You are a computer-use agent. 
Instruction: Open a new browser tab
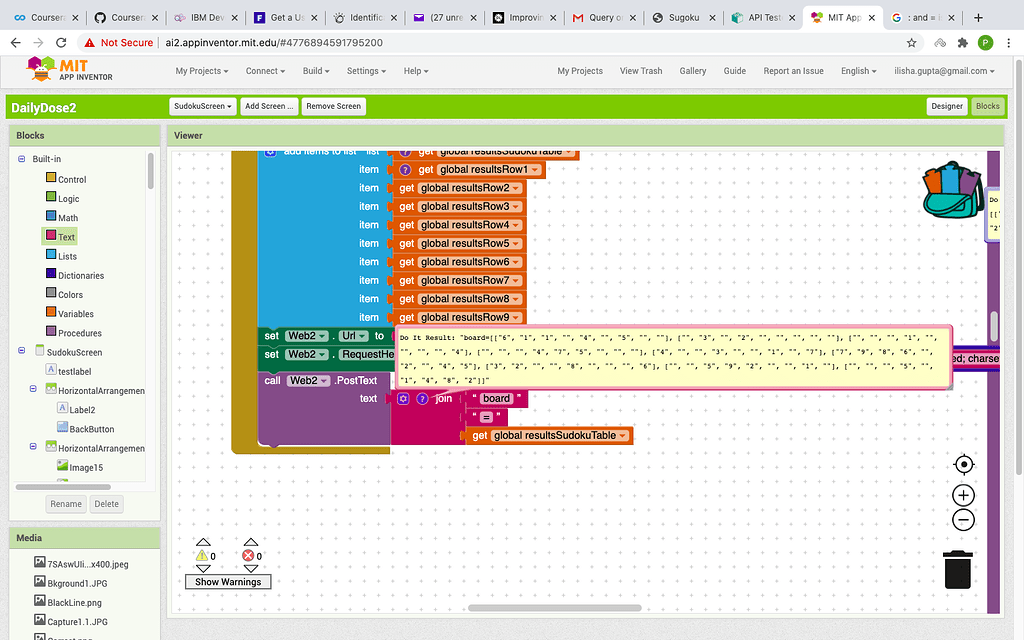[x=978, y=18]
